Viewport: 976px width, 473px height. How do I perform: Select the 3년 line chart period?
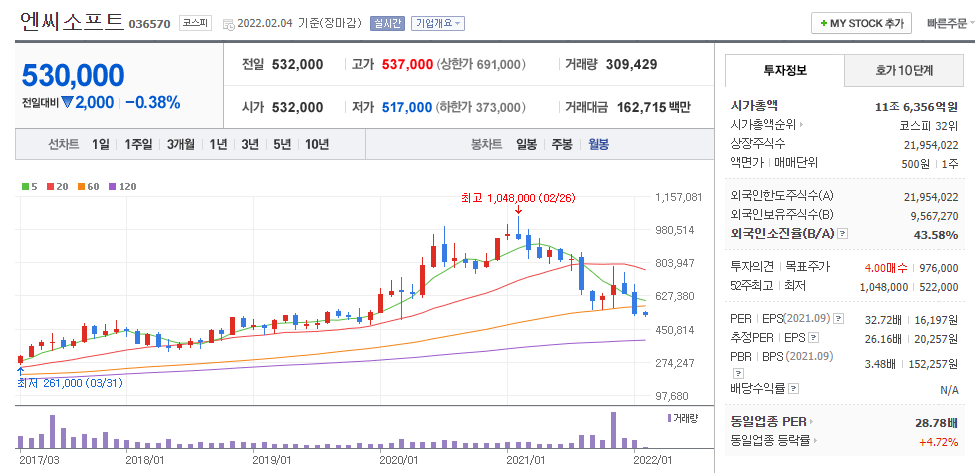point(250,144)
